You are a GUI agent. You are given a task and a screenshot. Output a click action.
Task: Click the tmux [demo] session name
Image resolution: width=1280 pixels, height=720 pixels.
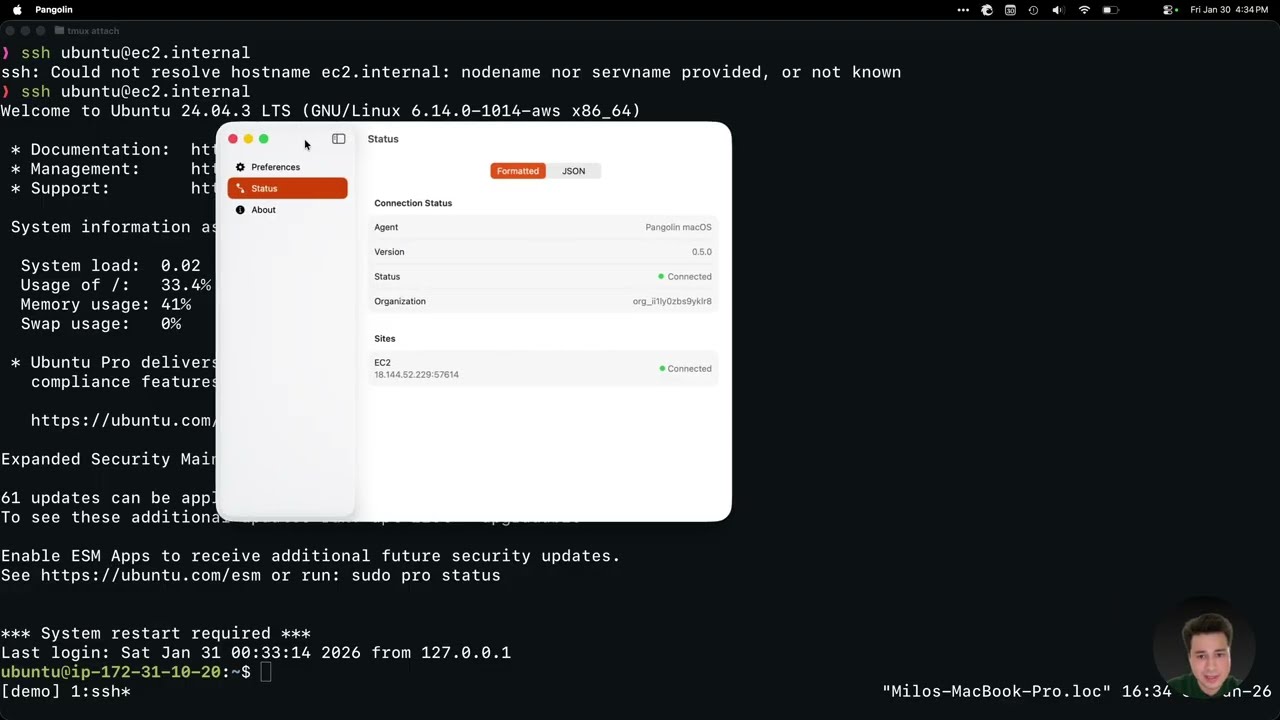click(x=30, y=692)
